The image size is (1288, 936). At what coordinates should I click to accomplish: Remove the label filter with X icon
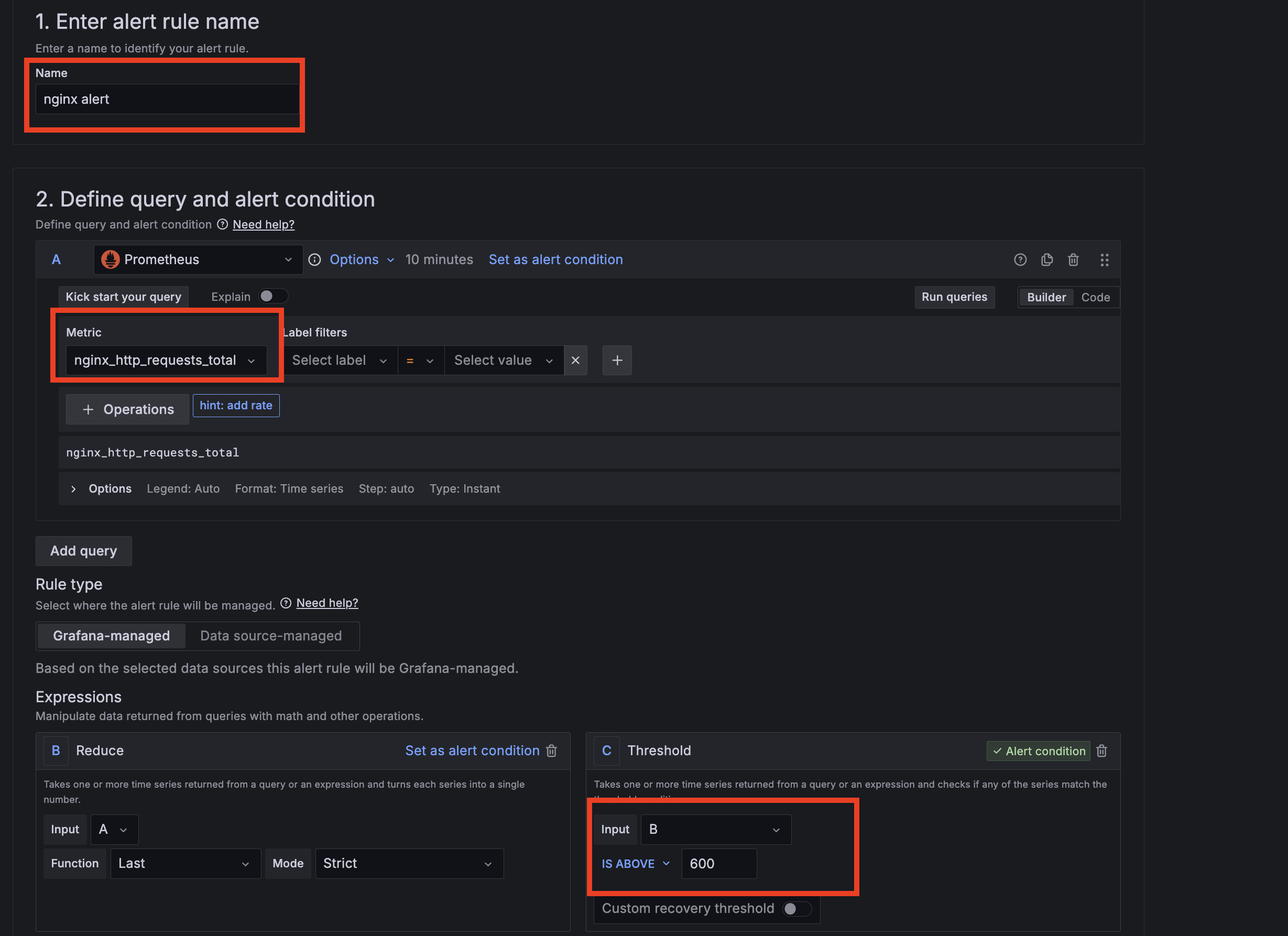pyautogui.click(x=575, y=360)
